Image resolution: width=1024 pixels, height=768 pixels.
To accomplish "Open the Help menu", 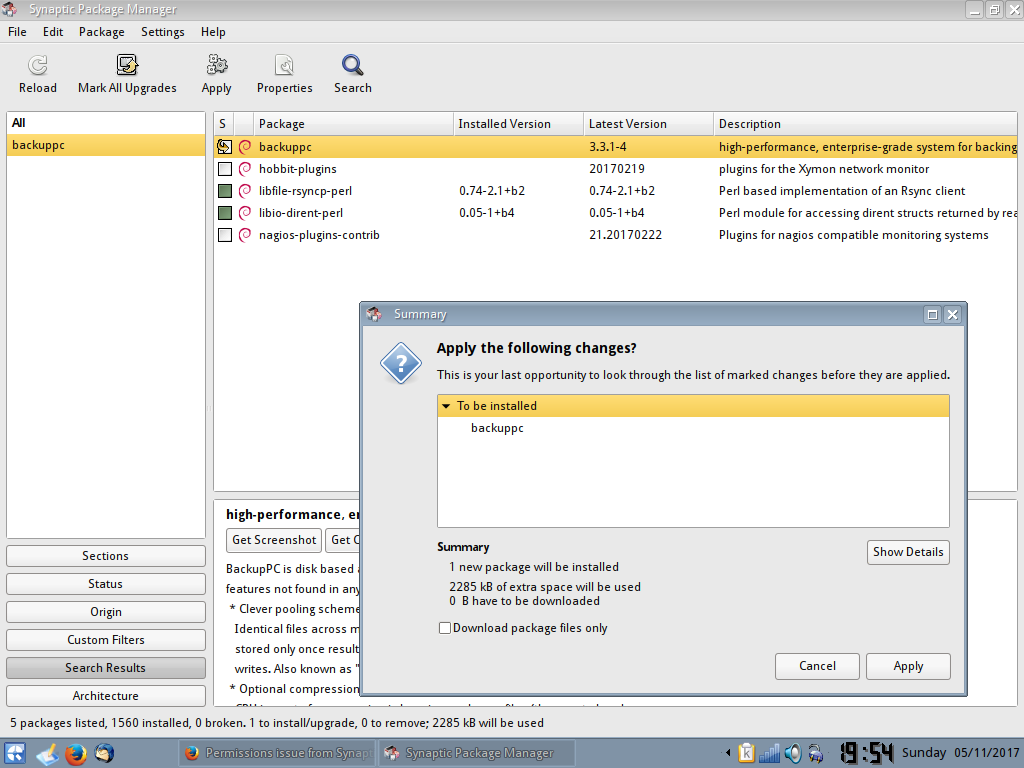I will [213, 32].
